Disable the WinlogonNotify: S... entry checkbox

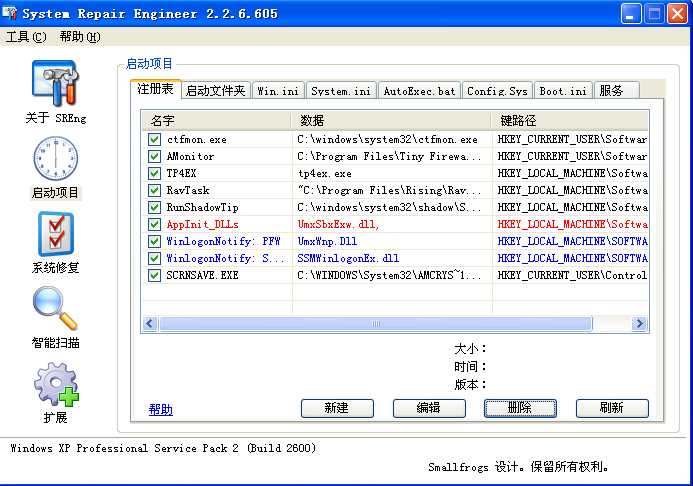point(154,258)
